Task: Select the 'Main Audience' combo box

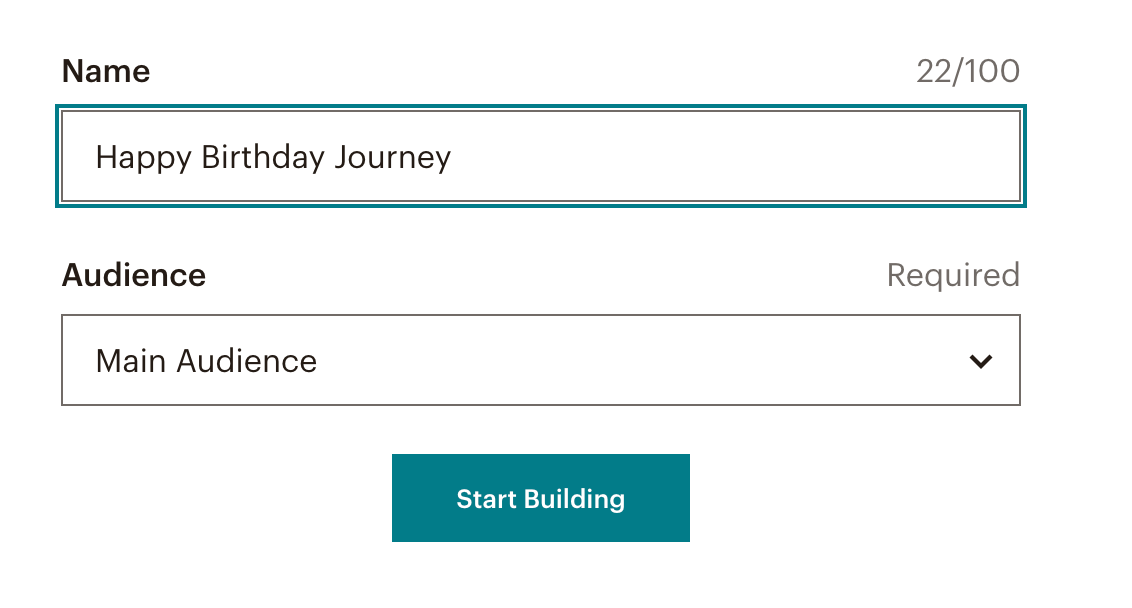Action: tap(540, 360)
